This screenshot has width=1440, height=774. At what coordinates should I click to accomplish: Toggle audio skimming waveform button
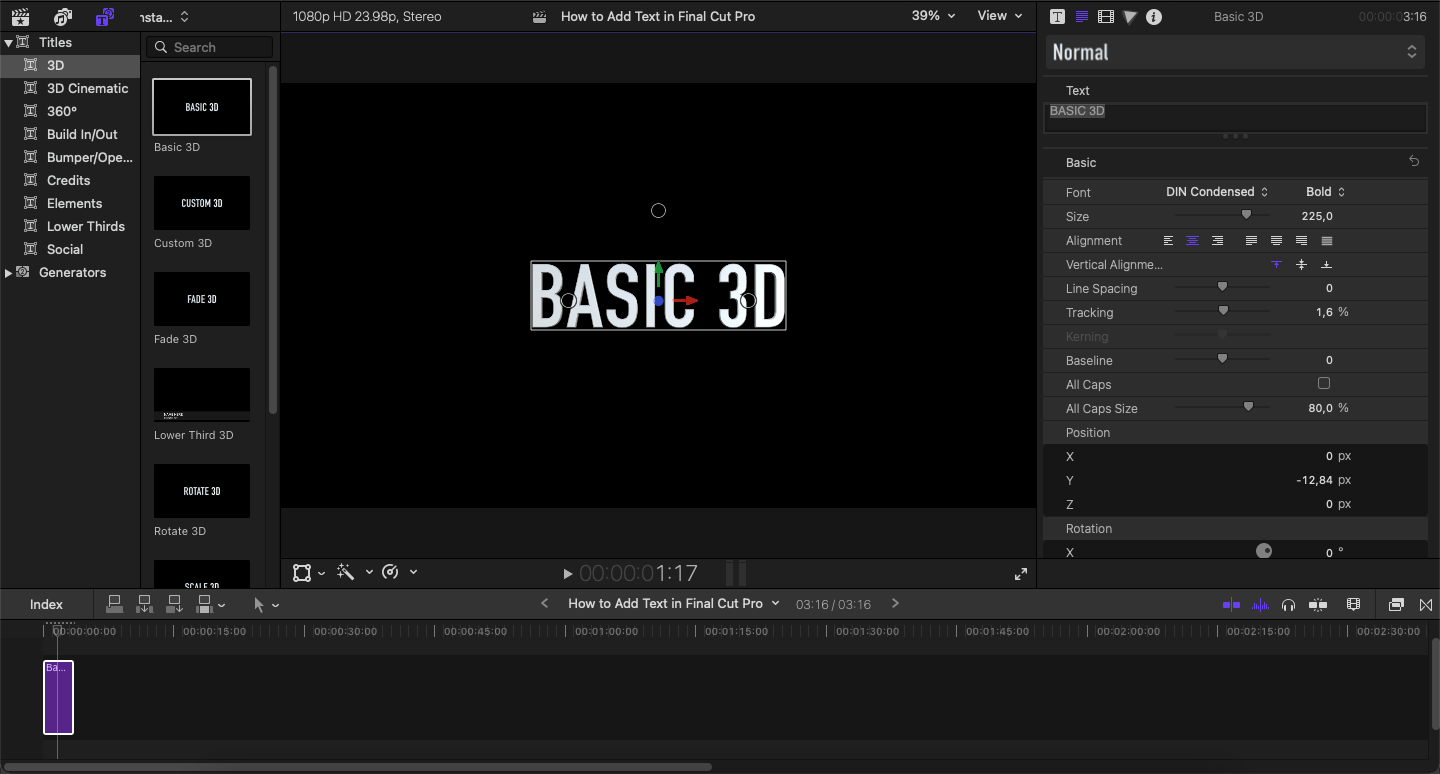[1260, 605]
